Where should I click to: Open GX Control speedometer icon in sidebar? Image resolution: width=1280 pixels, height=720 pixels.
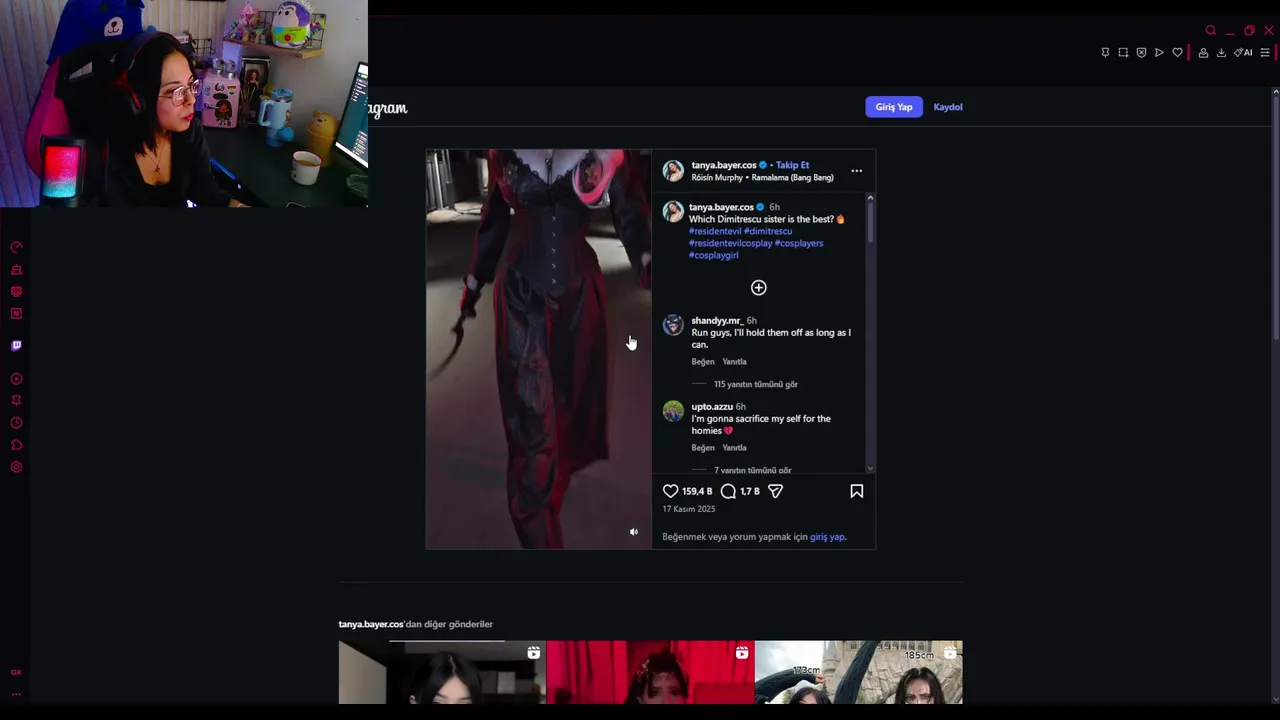point(16,247)
